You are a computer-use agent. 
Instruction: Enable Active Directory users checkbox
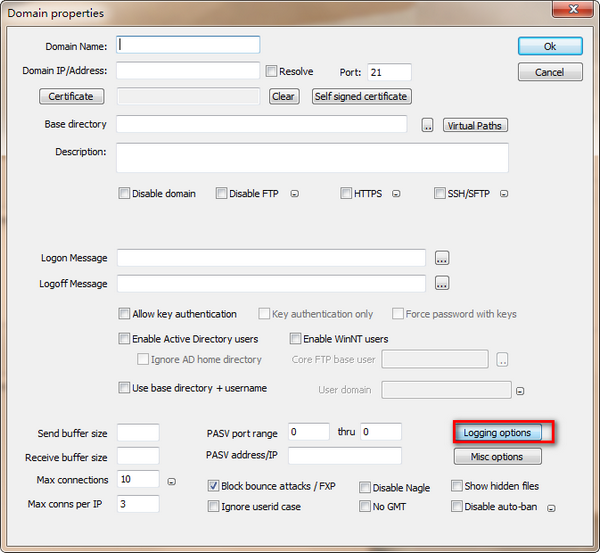click(x=125, y=339)
